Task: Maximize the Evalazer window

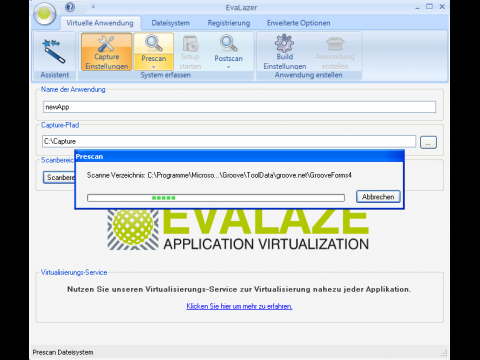Action: tap(429, 7)
